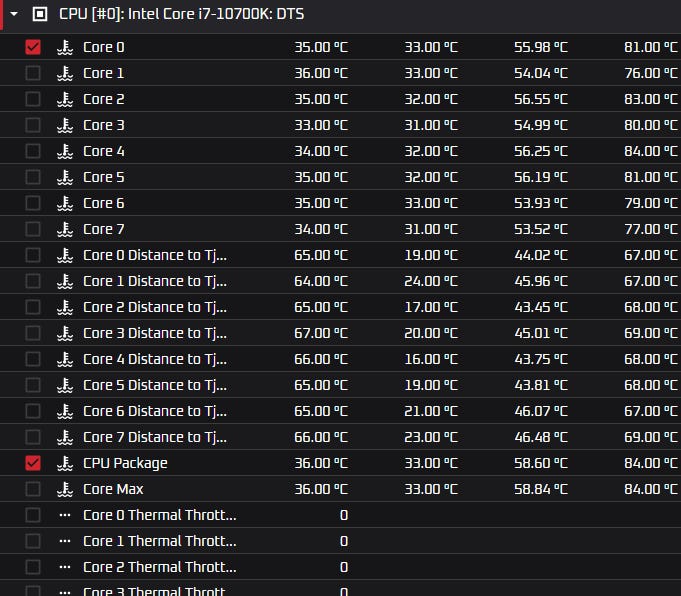Click temperature icon of Core 1 Distance to Tj
681x596 pixels.
point(65,281)
